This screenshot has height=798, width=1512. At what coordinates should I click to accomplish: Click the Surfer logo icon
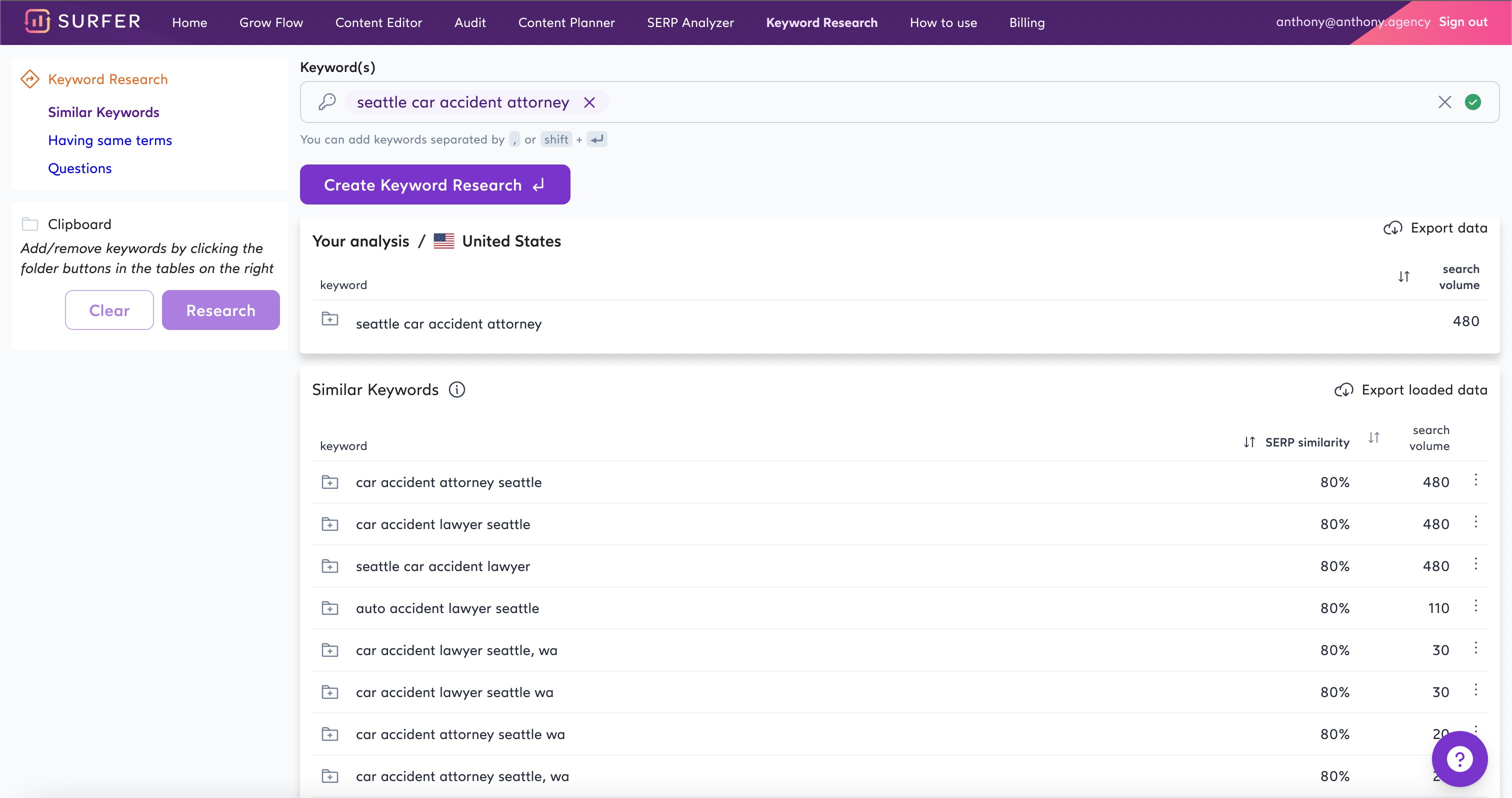(37, 21)
